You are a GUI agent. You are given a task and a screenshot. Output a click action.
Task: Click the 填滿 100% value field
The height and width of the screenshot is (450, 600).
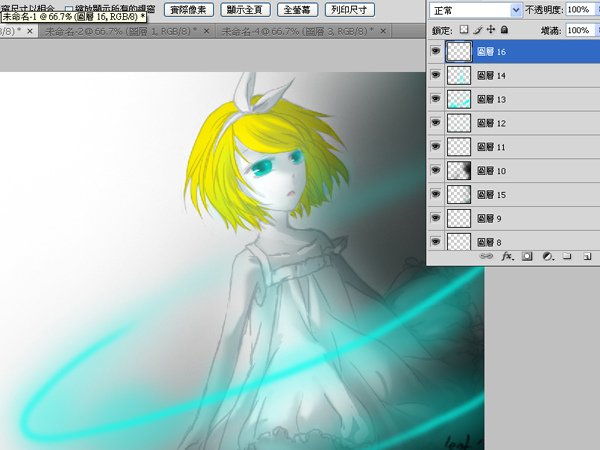click(580, 30)
